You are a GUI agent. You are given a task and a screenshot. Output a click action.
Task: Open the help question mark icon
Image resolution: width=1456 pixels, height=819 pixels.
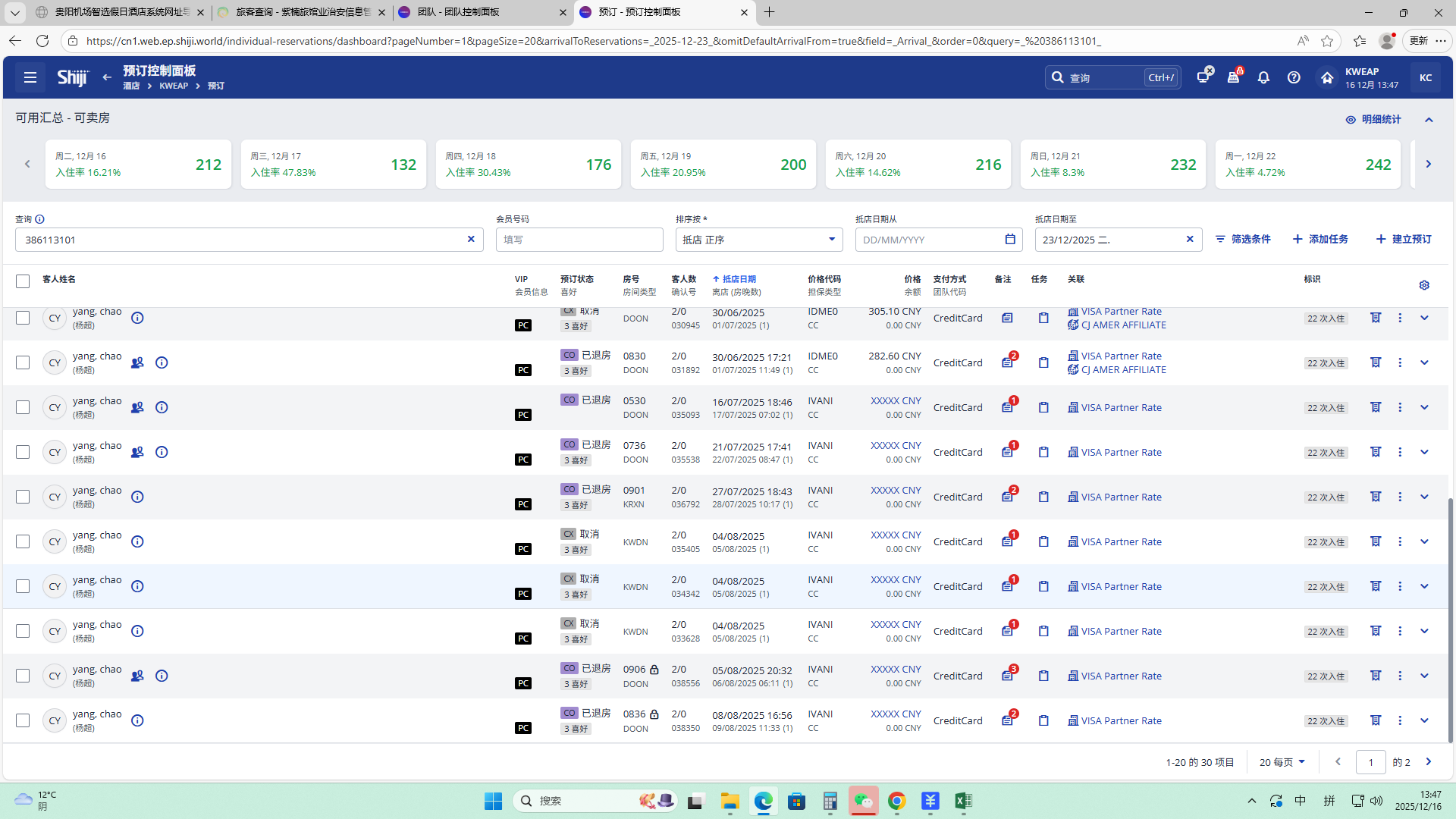pyautogui.click(x=1294, y=77)
